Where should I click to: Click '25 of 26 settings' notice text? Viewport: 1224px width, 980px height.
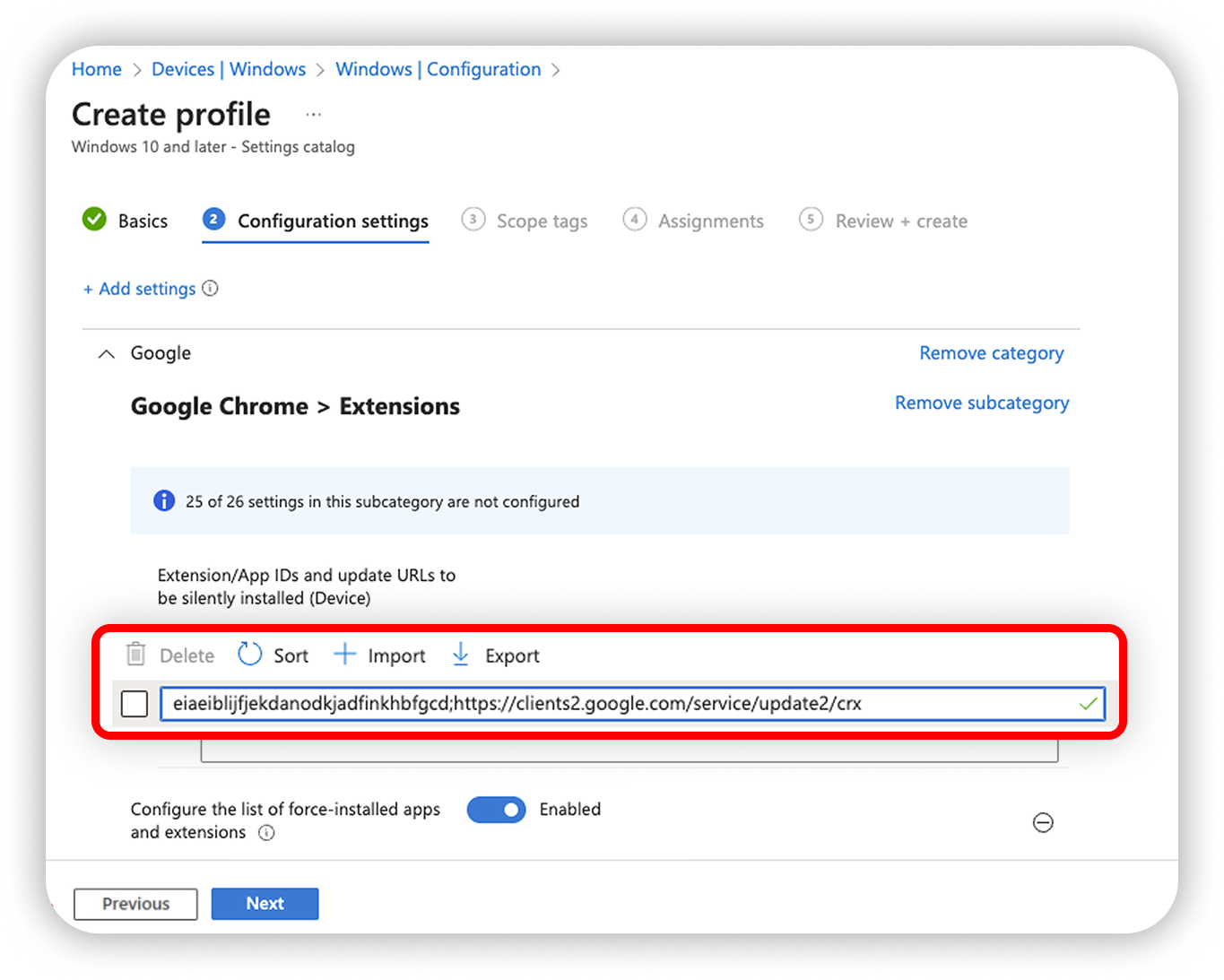coord(383,502)
